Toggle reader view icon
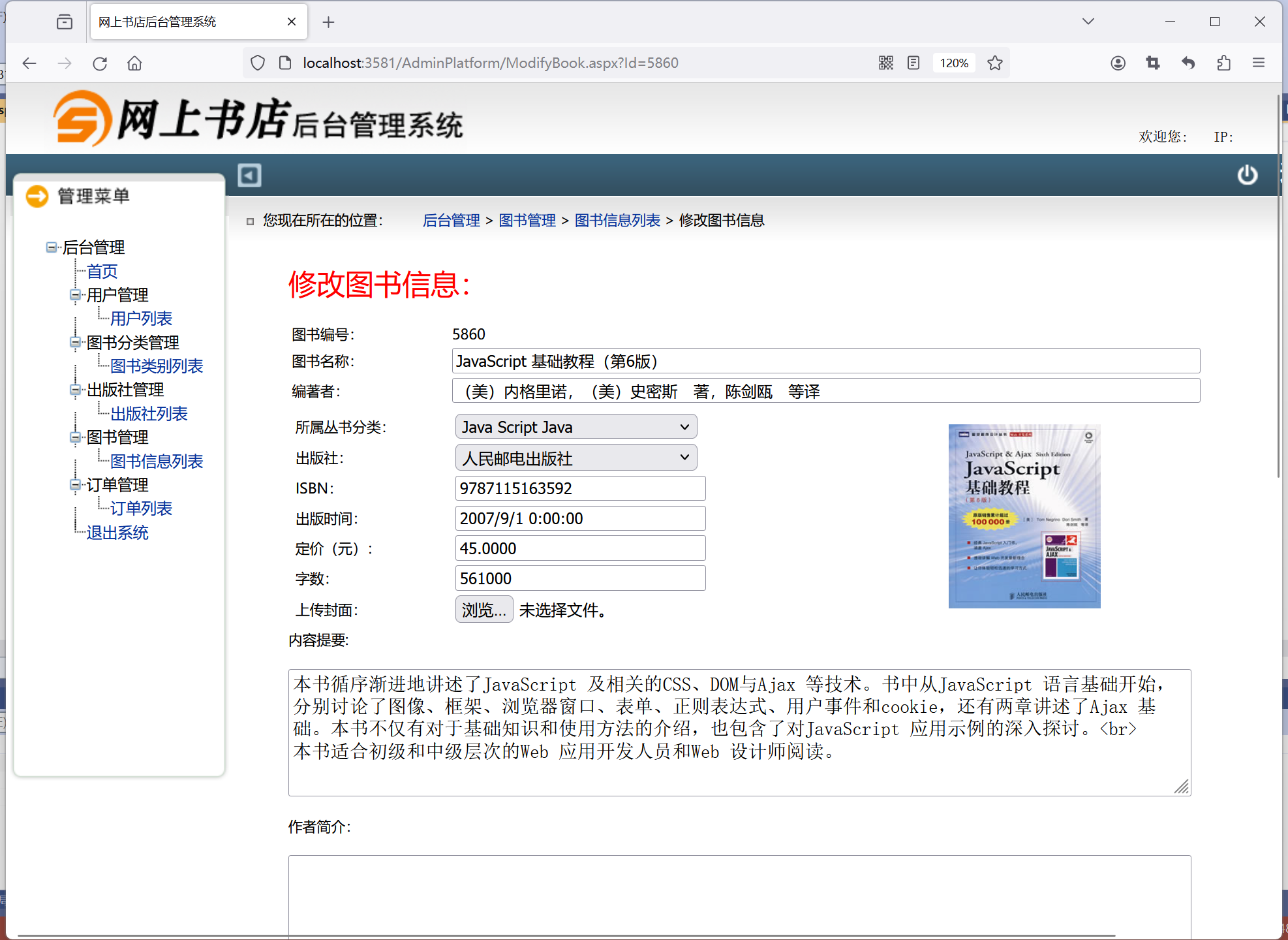1288x940 pixels. click(913, 63)
